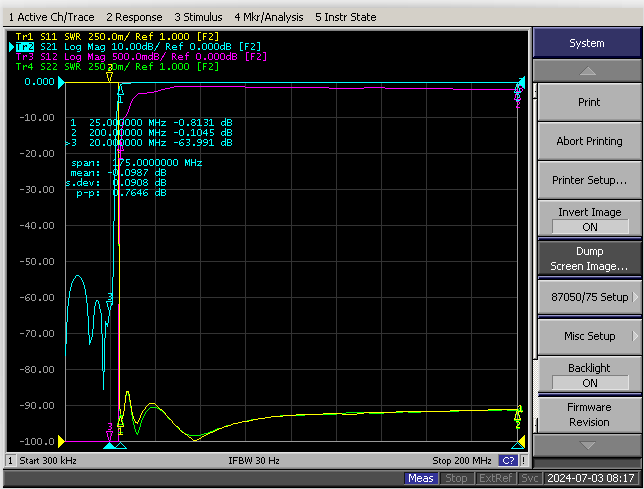
Task: Click the Firmware Revision button
Action: point(590,414)
